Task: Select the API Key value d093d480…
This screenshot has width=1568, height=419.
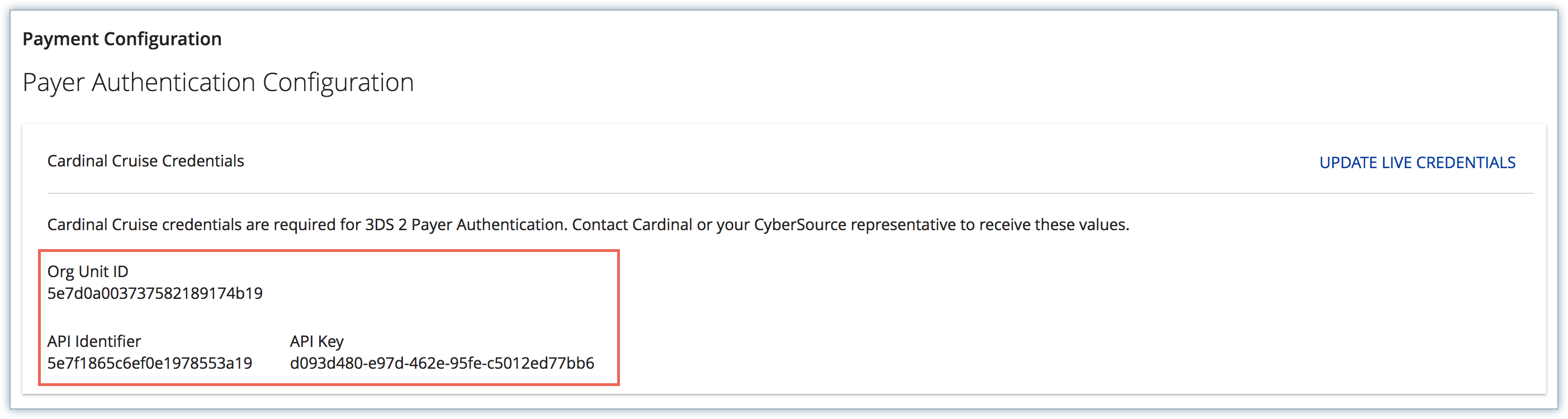Action: (x=442, y=363)
